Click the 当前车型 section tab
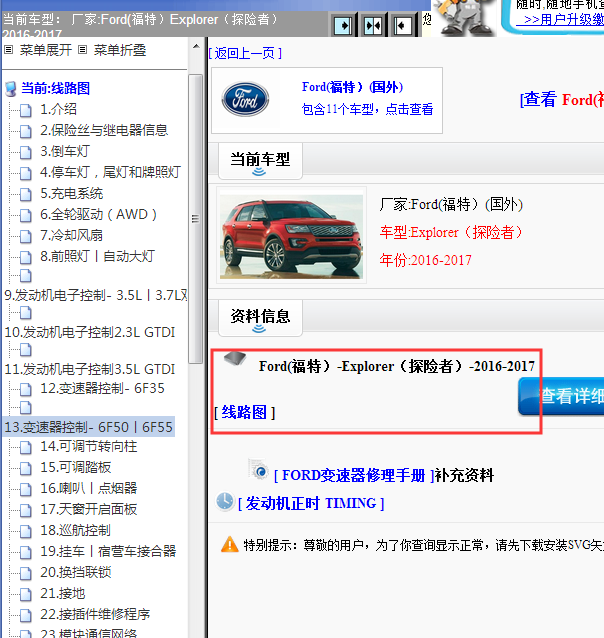The height and width of the screenshot is (638, 604). tap(260, 161)
